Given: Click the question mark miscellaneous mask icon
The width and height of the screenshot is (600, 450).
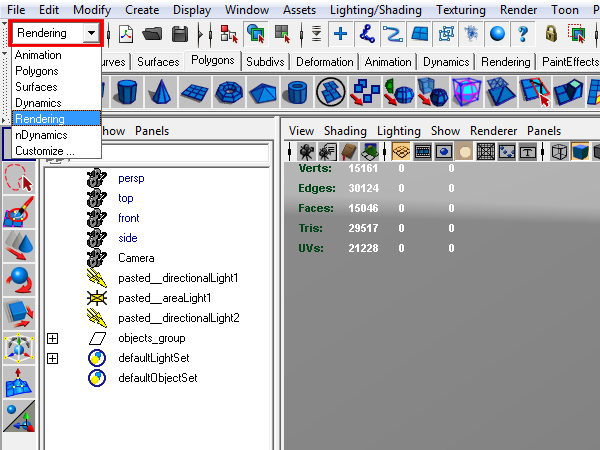Looking at the screenshot, I should coord(523,34).
